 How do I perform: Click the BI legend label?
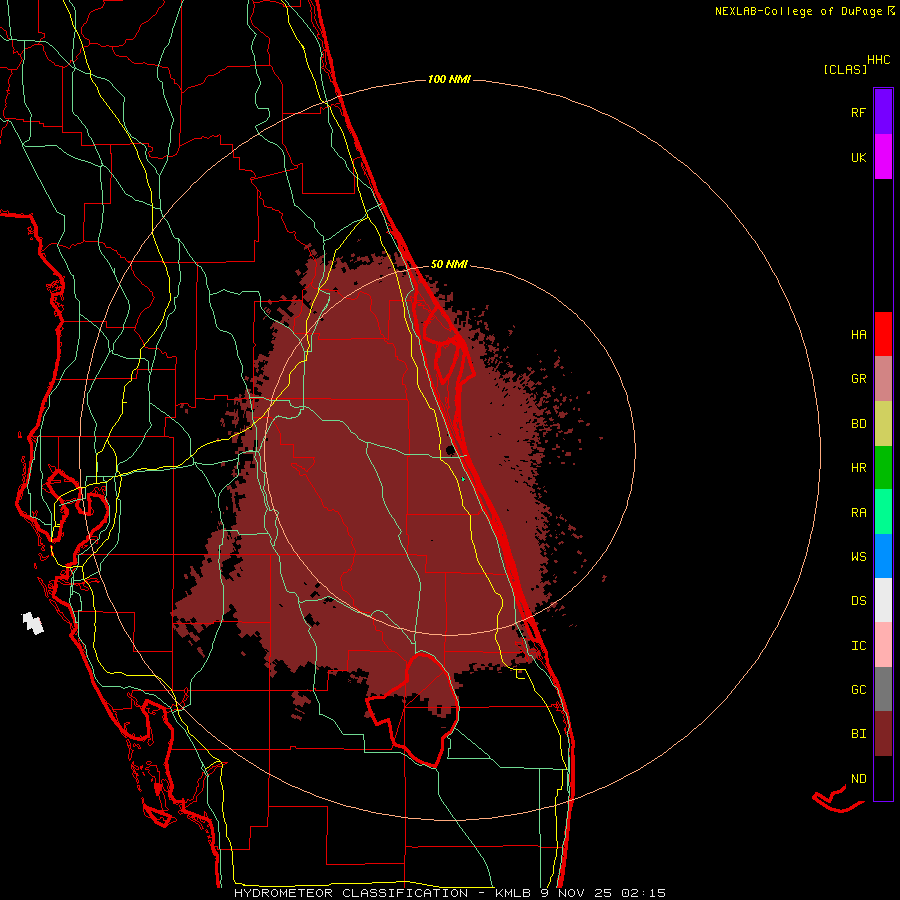pyautogui.click(x=858, y=734)
